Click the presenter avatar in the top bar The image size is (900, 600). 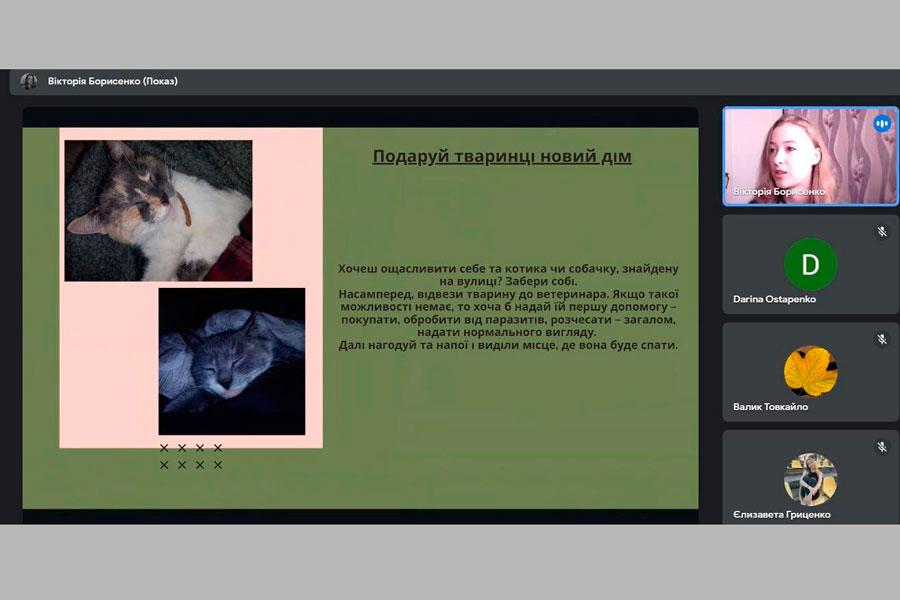point(29,81)
